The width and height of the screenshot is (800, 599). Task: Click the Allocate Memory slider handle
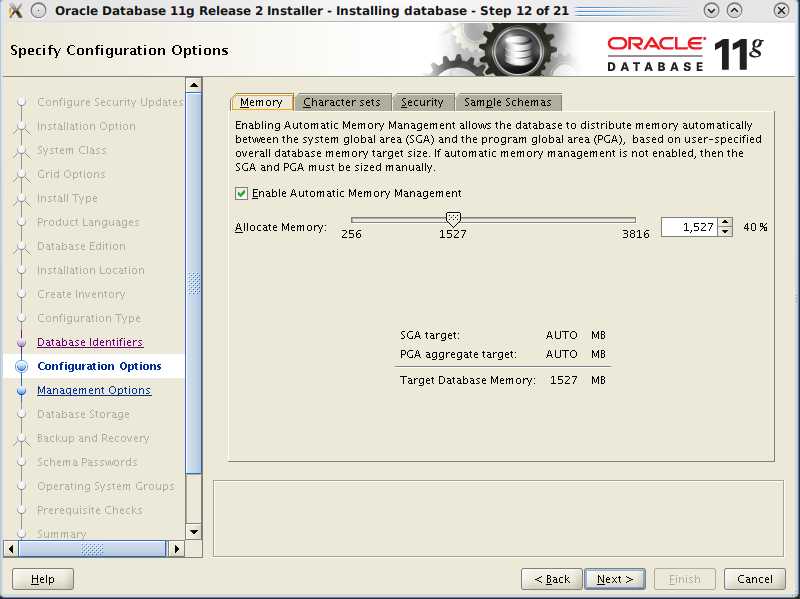(453, 219)
